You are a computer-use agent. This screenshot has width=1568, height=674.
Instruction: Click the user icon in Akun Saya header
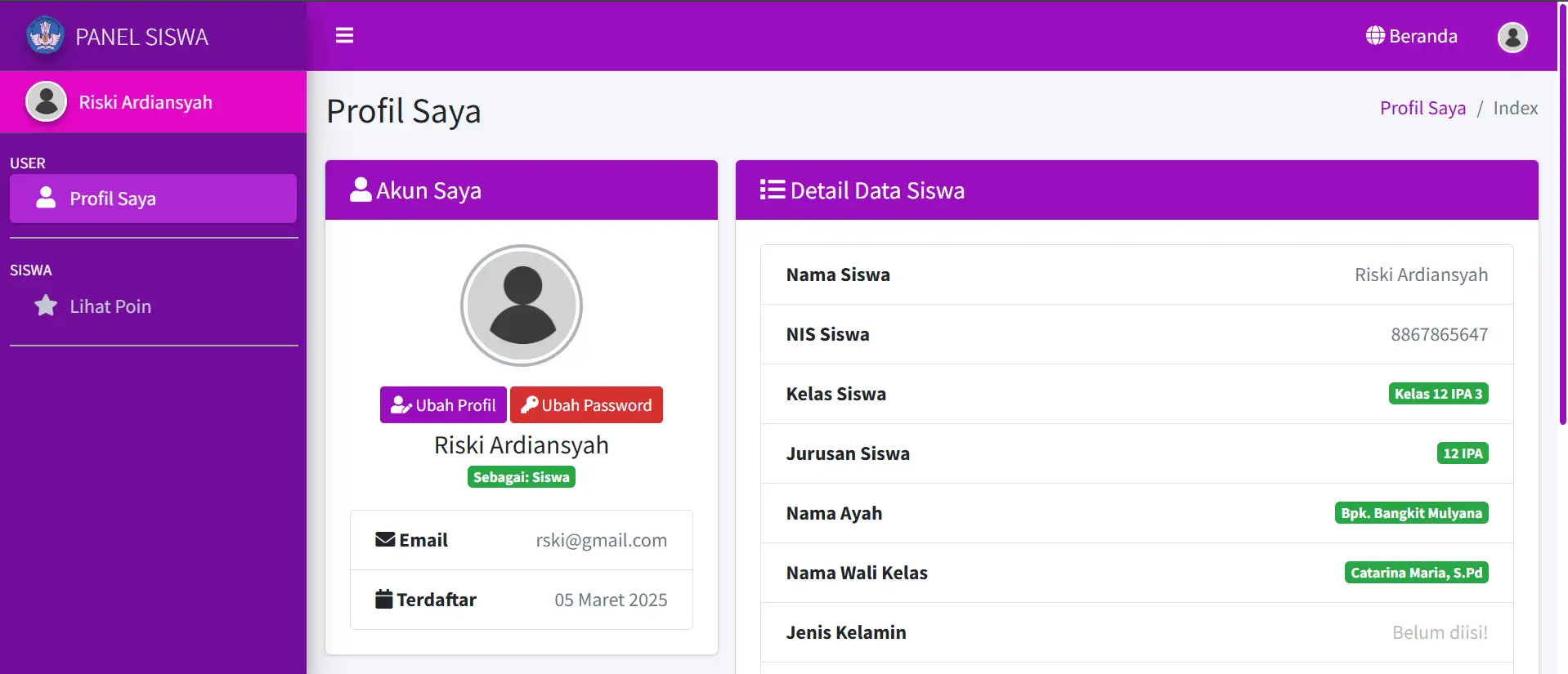pyautogui.click(x=361, y=190)
